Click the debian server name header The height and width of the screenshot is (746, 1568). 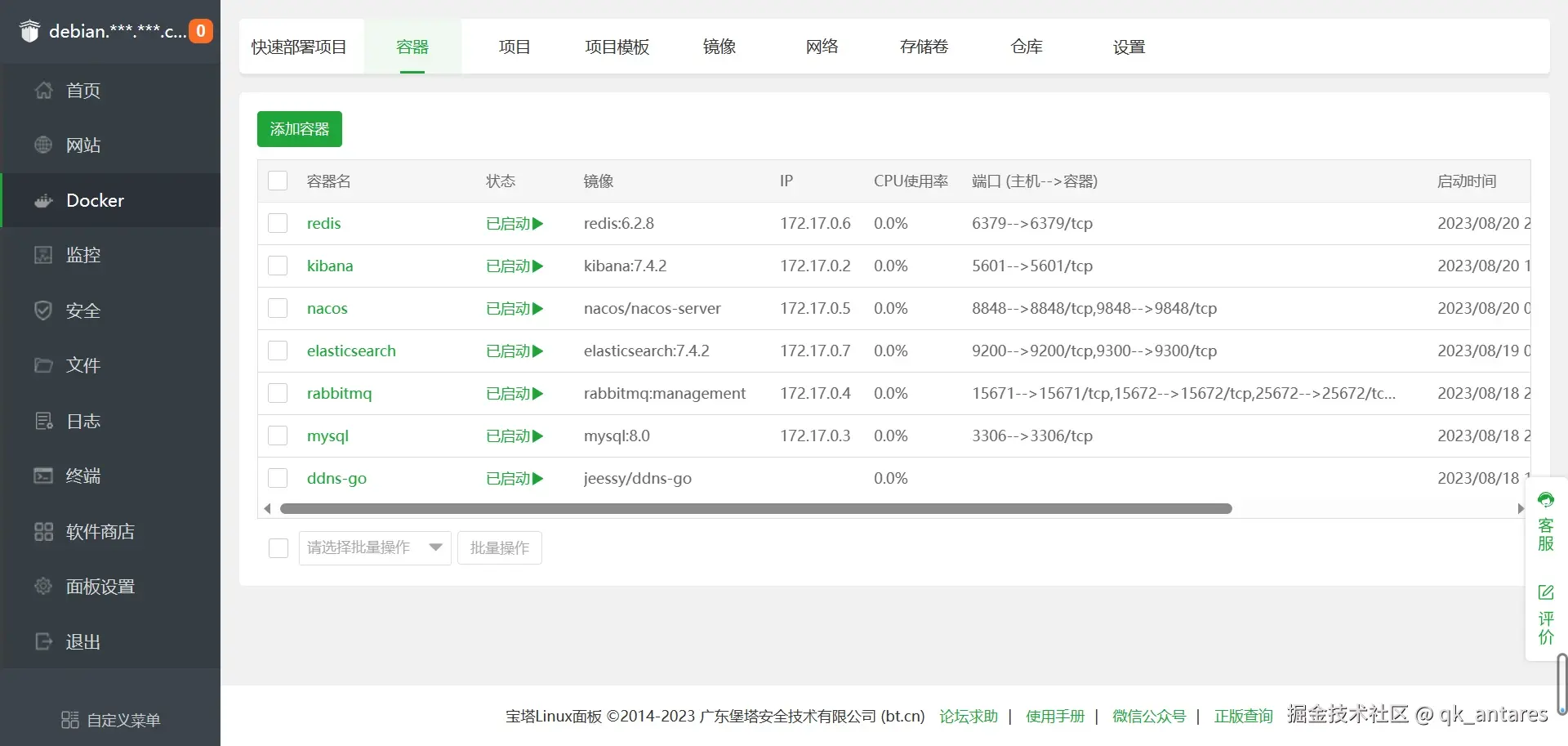pyautogui.click(x=118, y=31)
